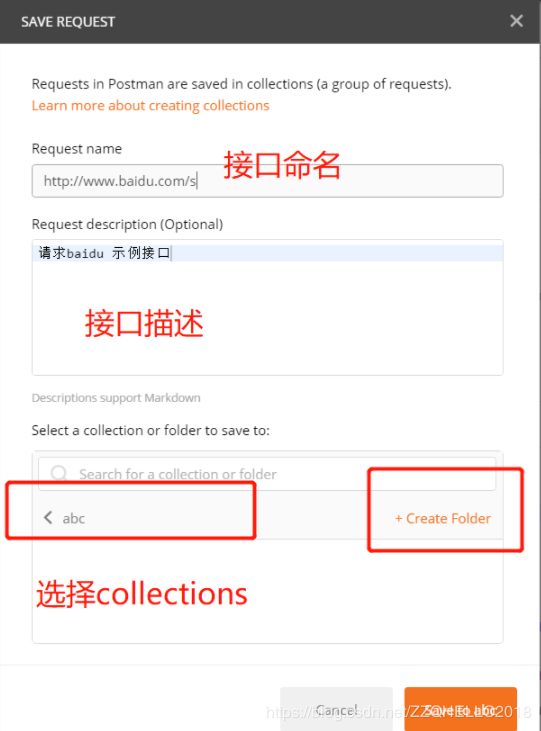Image resolution: width=541 pixels, height=731 pixels.
Task: Click the Request name label
Action: (76, 149)
